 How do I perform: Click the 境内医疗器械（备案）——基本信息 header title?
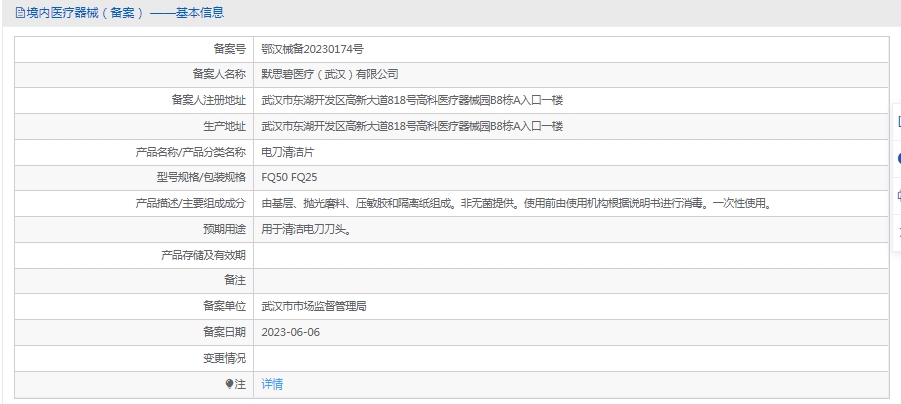click(125, 13)
